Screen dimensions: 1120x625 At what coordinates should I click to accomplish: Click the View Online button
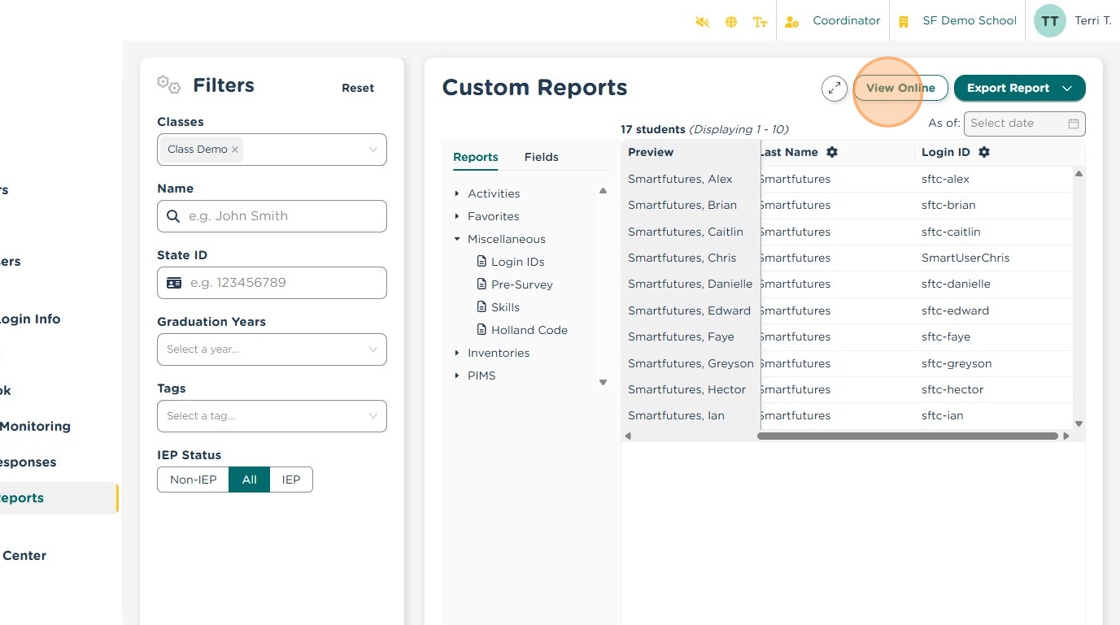coord(900,88)
